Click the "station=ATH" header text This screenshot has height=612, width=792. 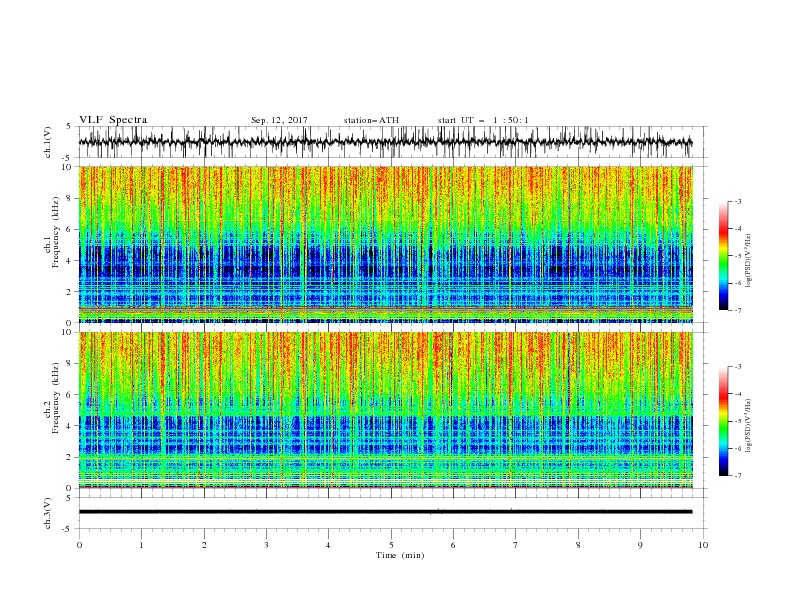(x=371, y=120)
